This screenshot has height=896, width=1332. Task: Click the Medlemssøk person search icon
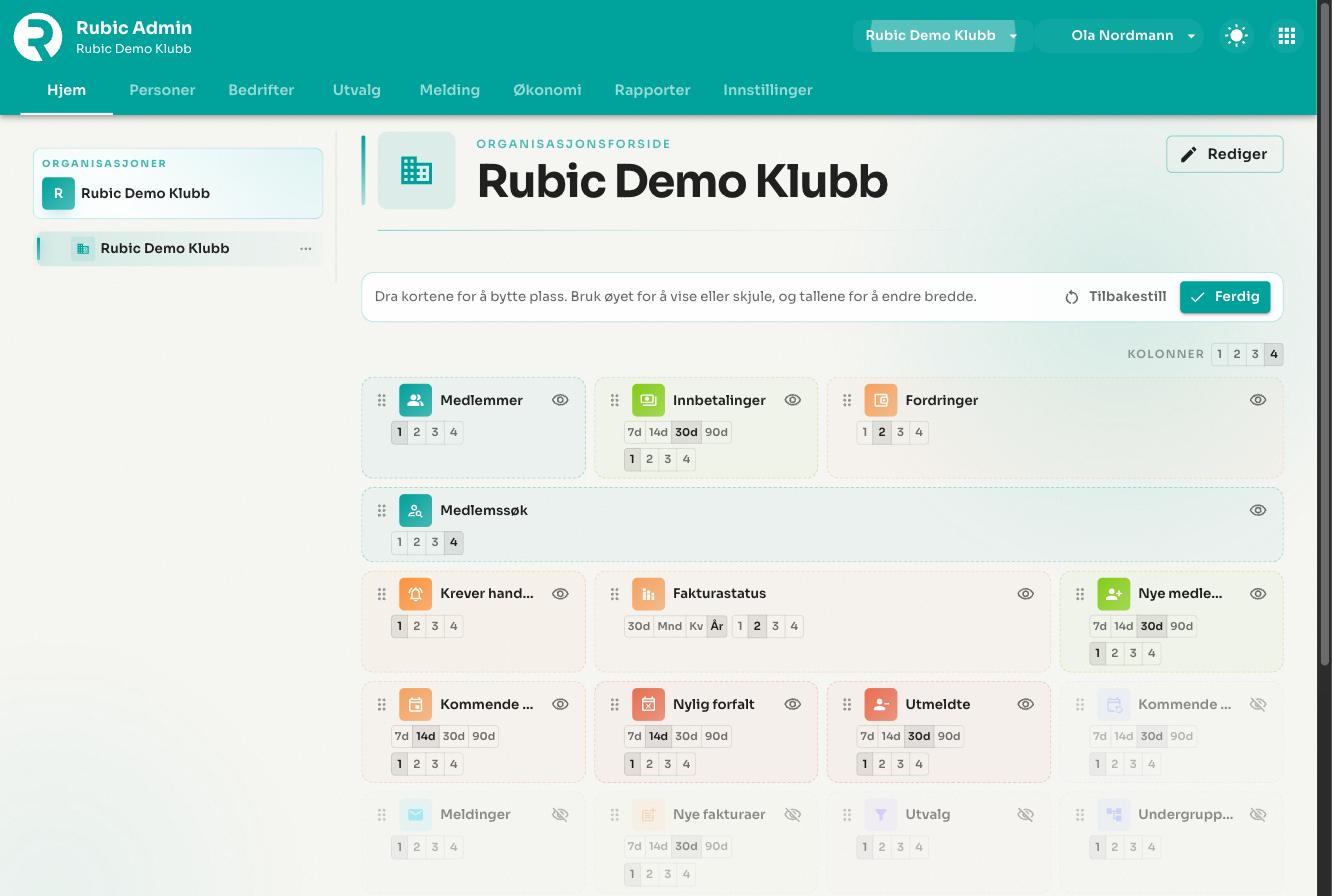[415, 510]
